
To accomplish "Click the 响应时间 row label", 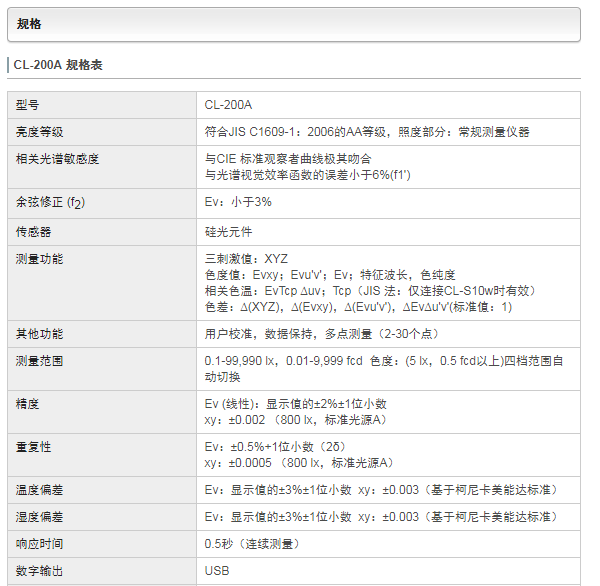I will coord(39,544).
